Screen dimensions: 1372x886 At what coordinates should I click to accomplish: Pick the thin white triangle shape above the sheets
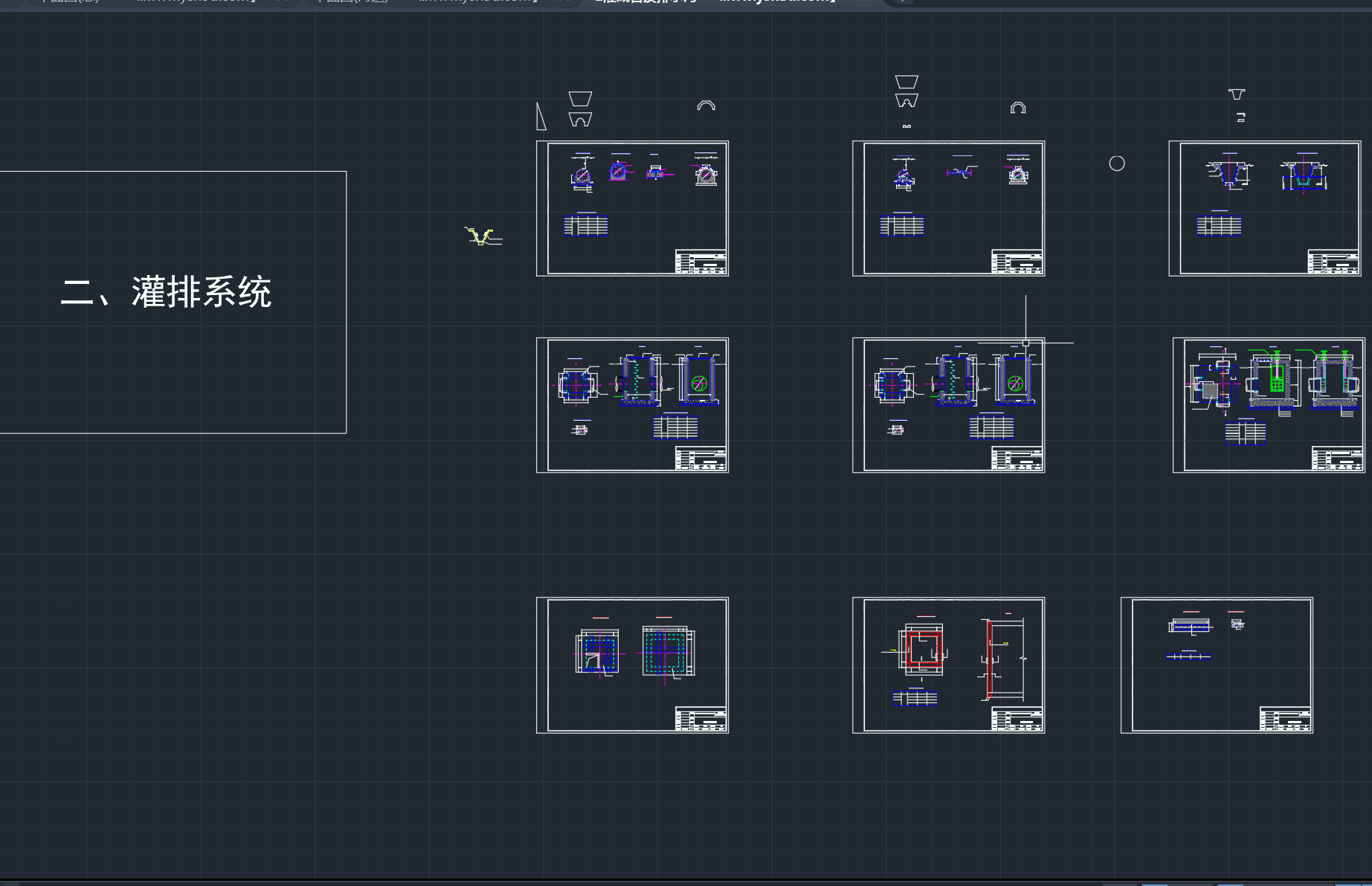[541, 117]
